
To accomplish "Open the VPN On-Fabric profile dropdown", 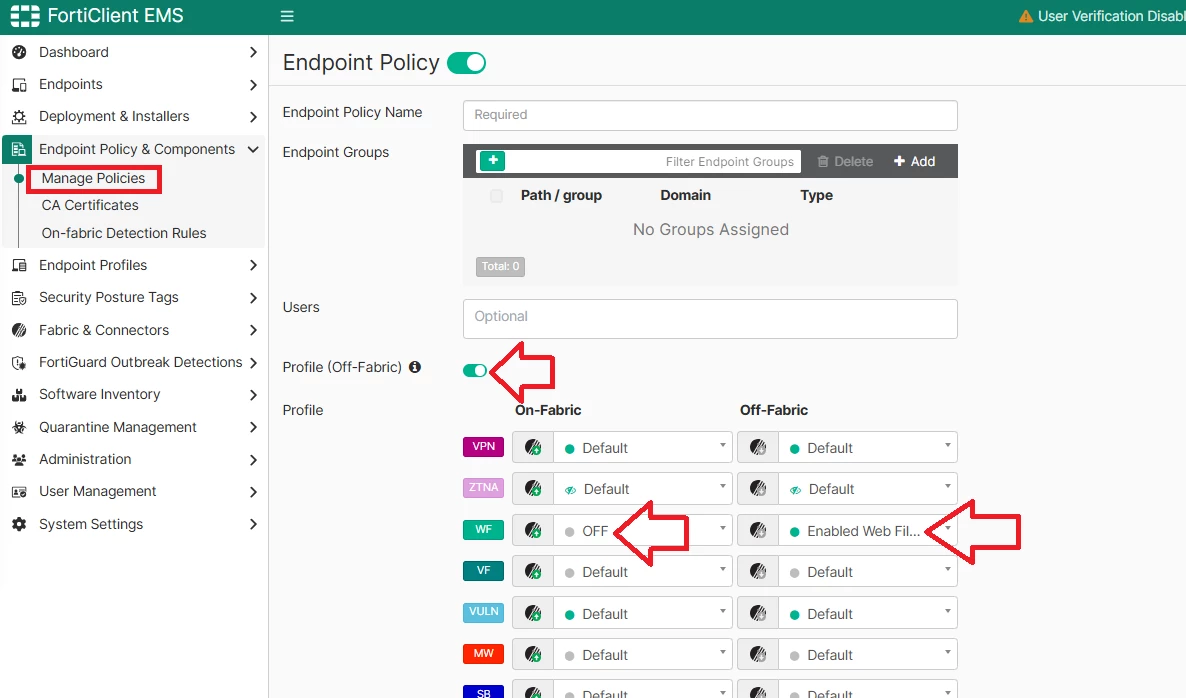I will (642, 447).
